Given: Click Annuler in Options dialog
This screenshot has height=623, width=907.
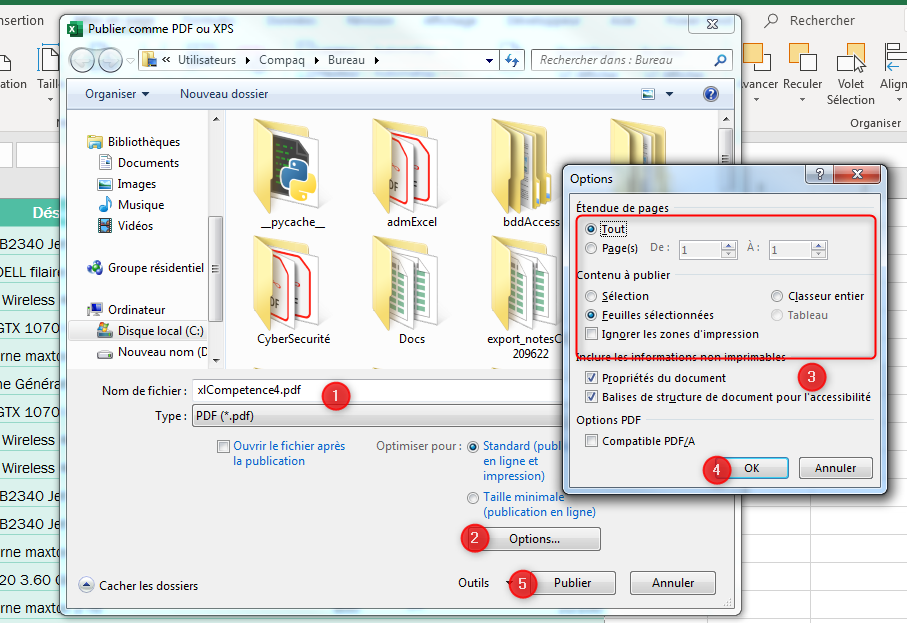Looking at the screenshot, I should [x=835, y=468].
